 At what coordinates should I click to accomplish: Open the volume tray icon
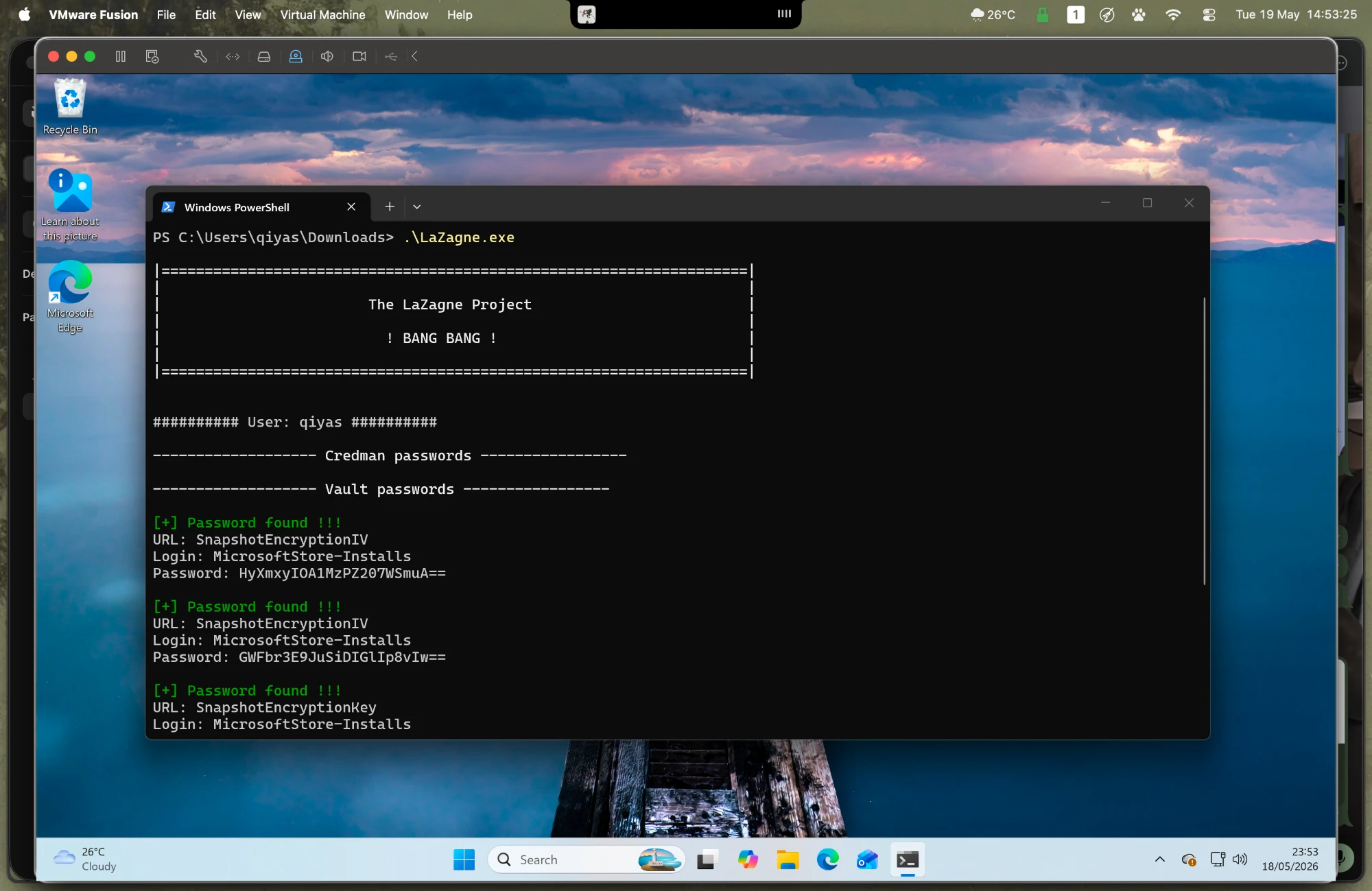point(1240,859)
